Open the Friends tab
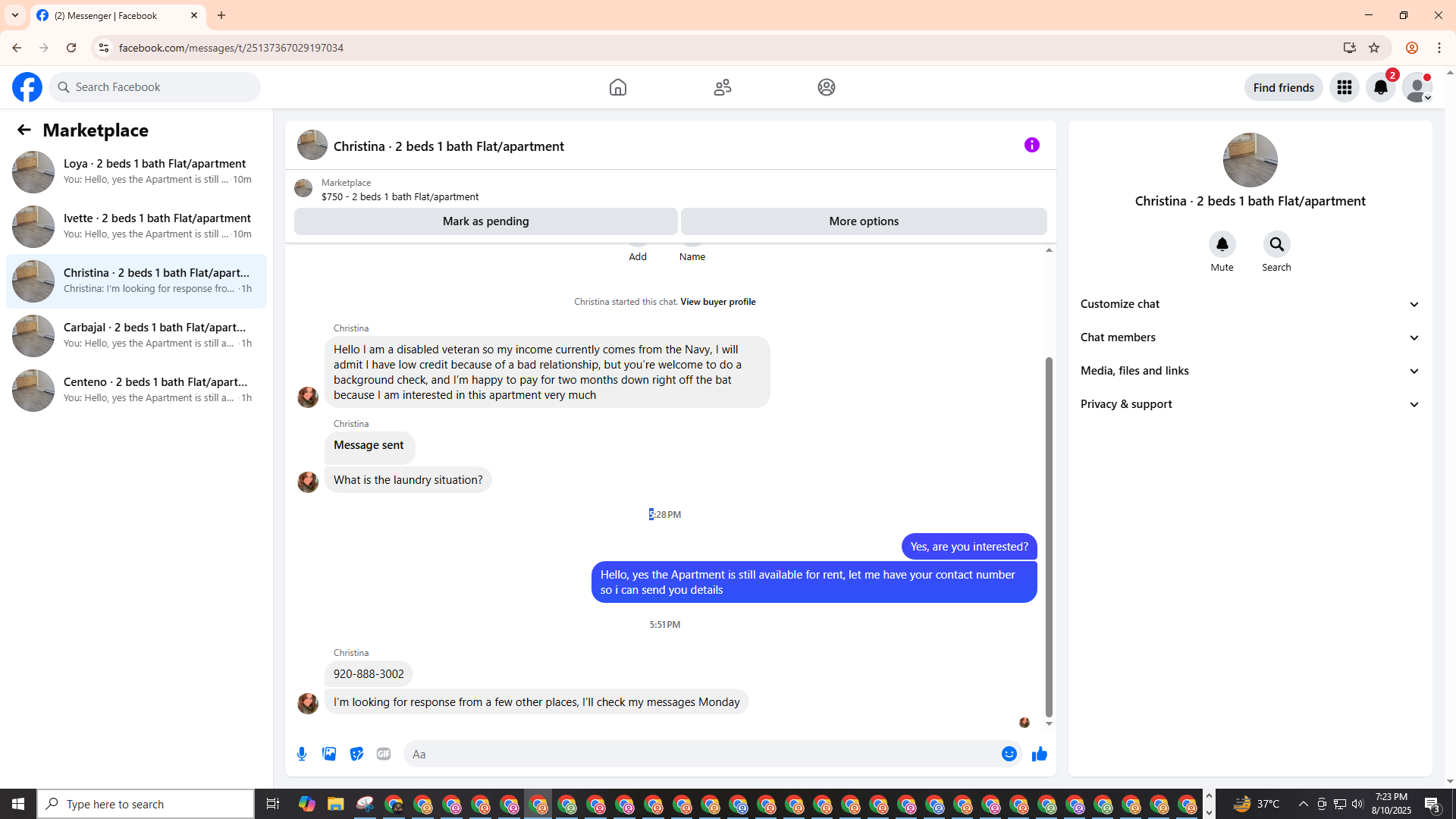The width and height of the screenshot is (1456, 819). pyautogui.click(x=722, y=87)
